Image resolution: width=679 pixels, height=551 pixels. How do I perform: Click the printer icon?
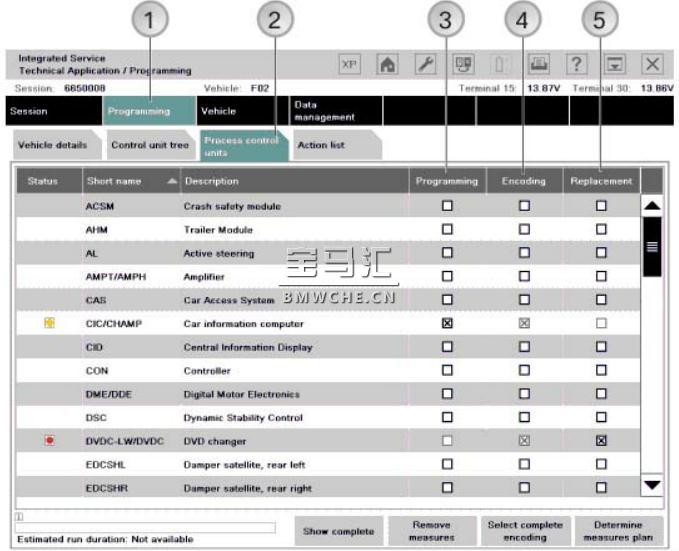pyautogui.click(x=539, y=64)
